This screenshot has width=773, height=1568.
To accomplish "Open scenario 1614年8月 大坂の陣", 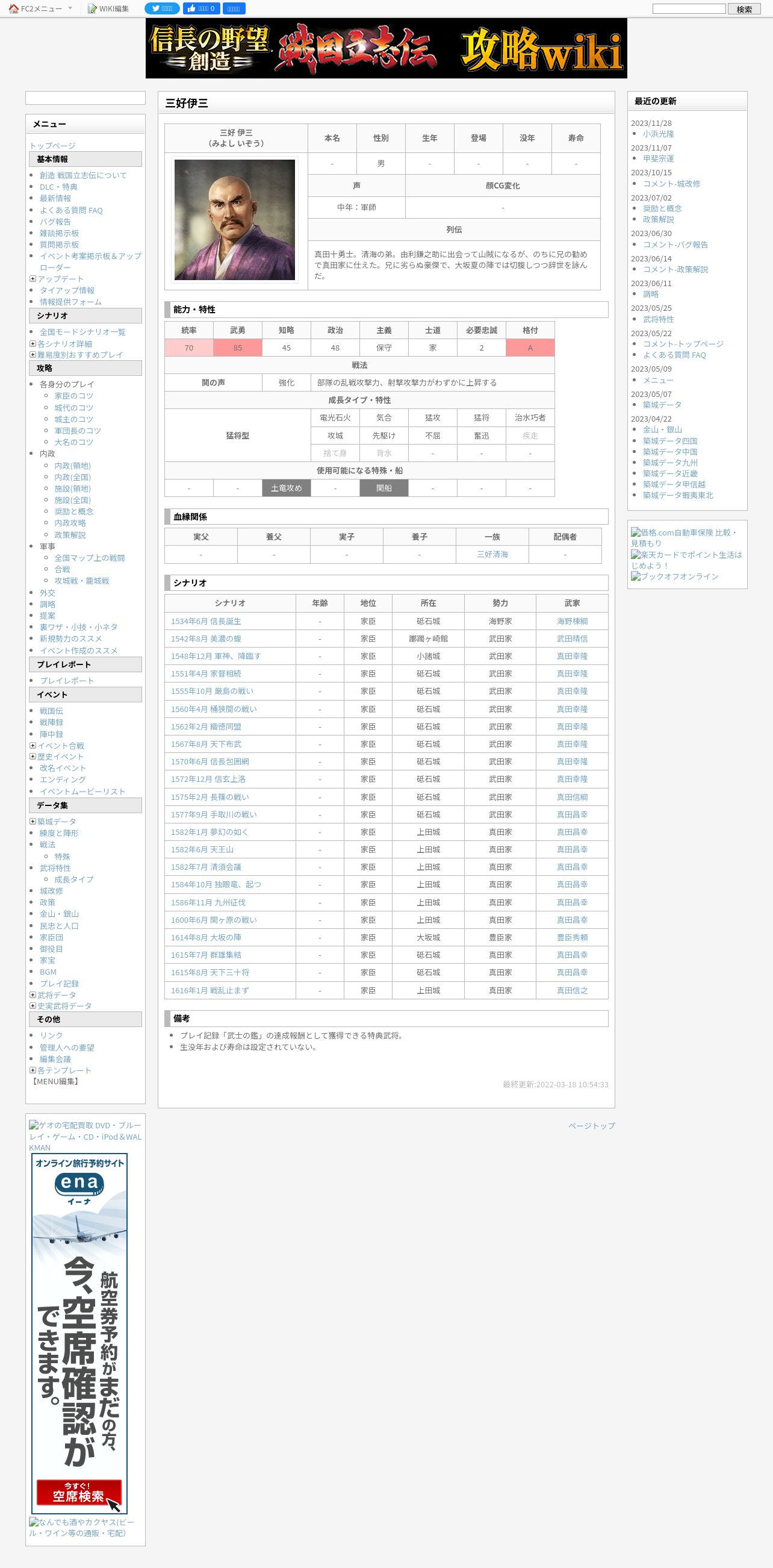I will tap(205, 937).
